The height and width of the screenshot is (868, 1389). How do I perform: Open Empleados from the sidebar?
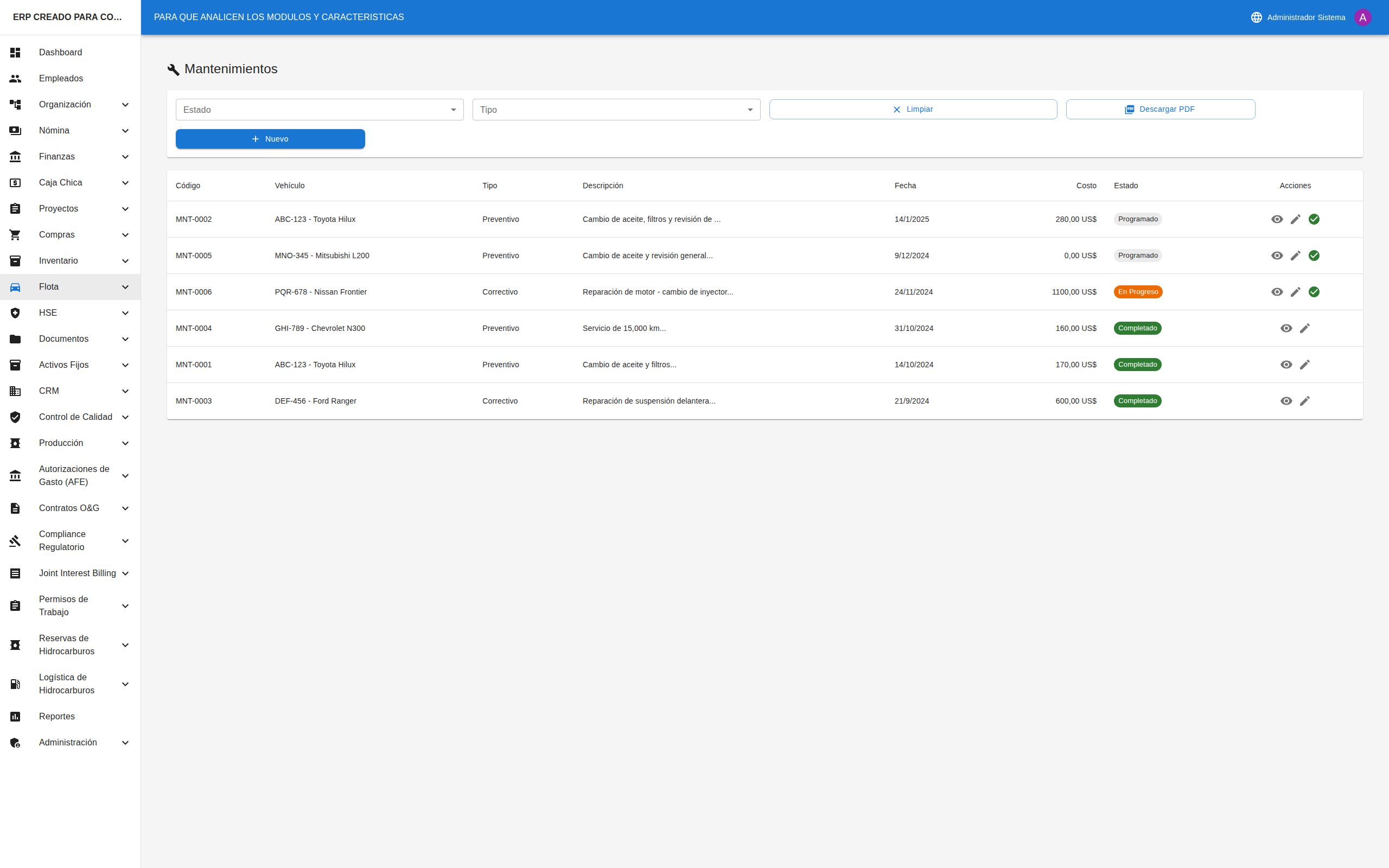pos(61,78)
